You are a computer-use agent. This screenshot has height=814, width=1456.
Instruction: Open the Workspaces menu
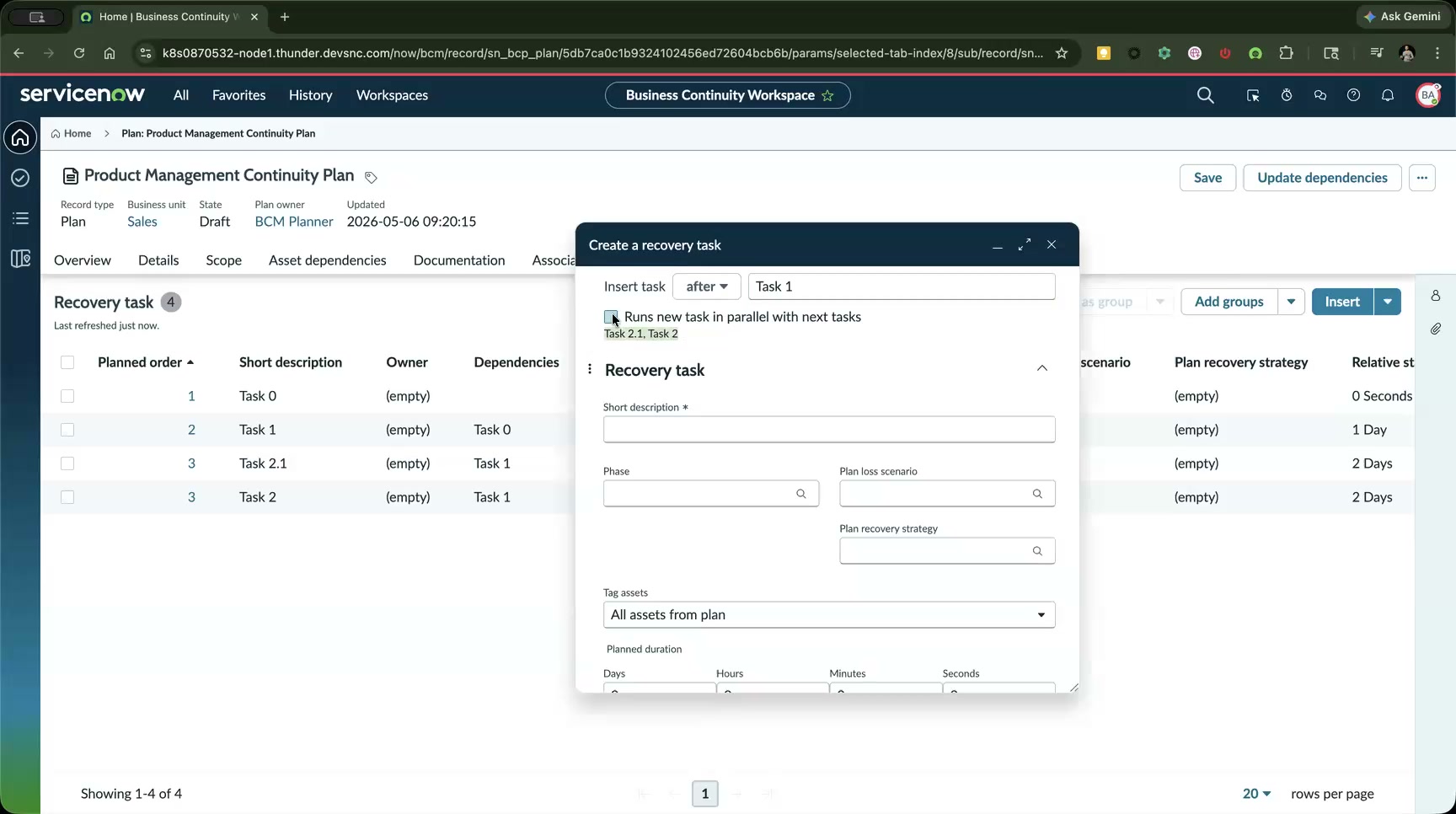click(392, 95)
